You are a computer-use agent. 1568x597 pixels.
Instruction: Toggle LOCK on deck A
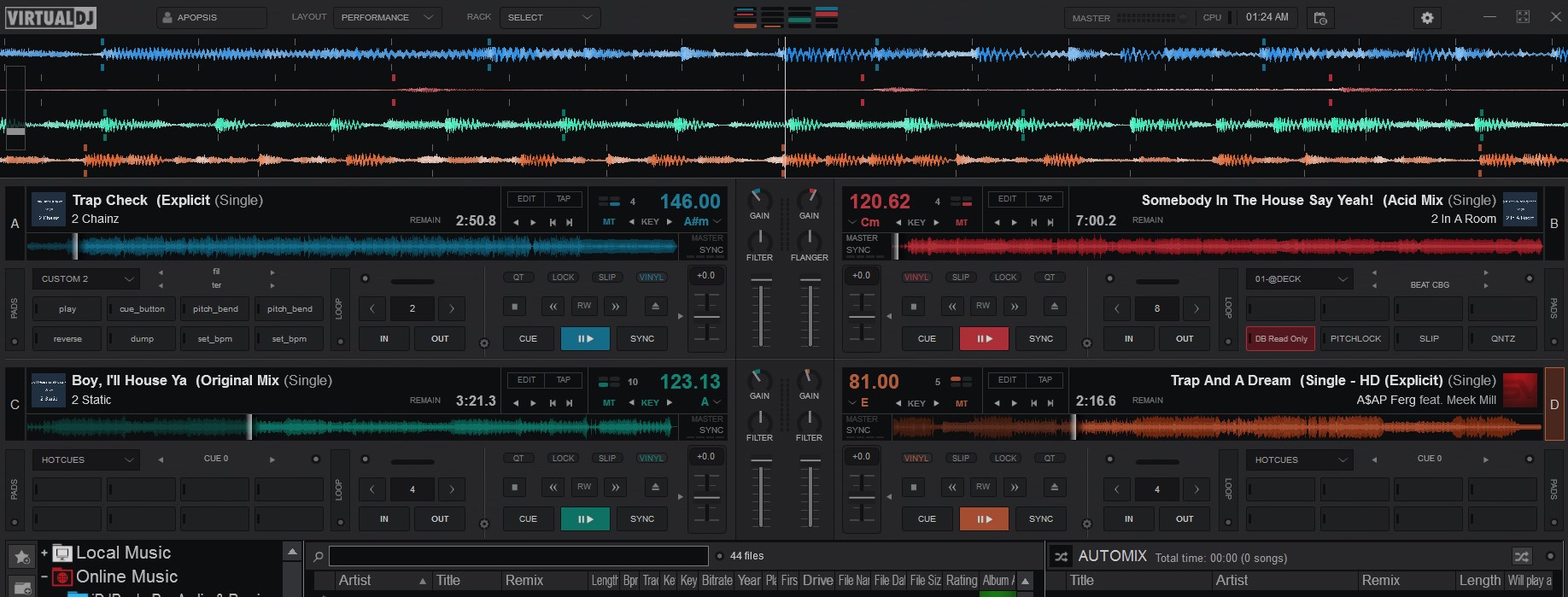[x=564, y=278]
